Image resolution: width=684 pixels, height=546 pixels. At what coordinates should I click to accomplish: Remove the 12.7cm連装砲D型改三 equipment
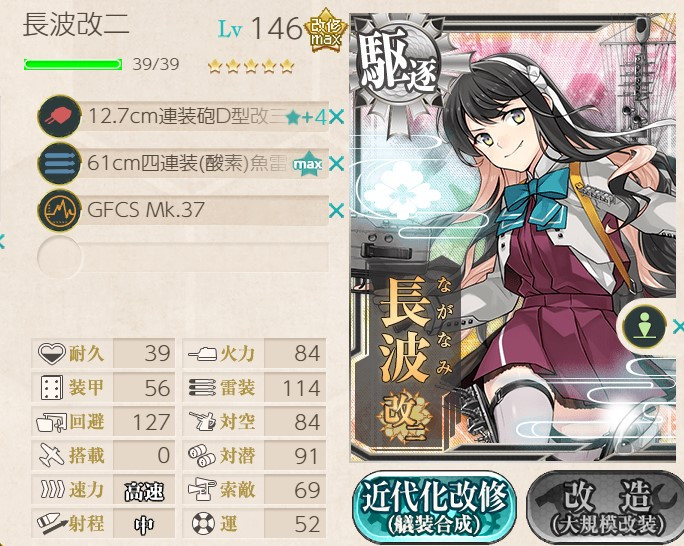pos(336,117)
